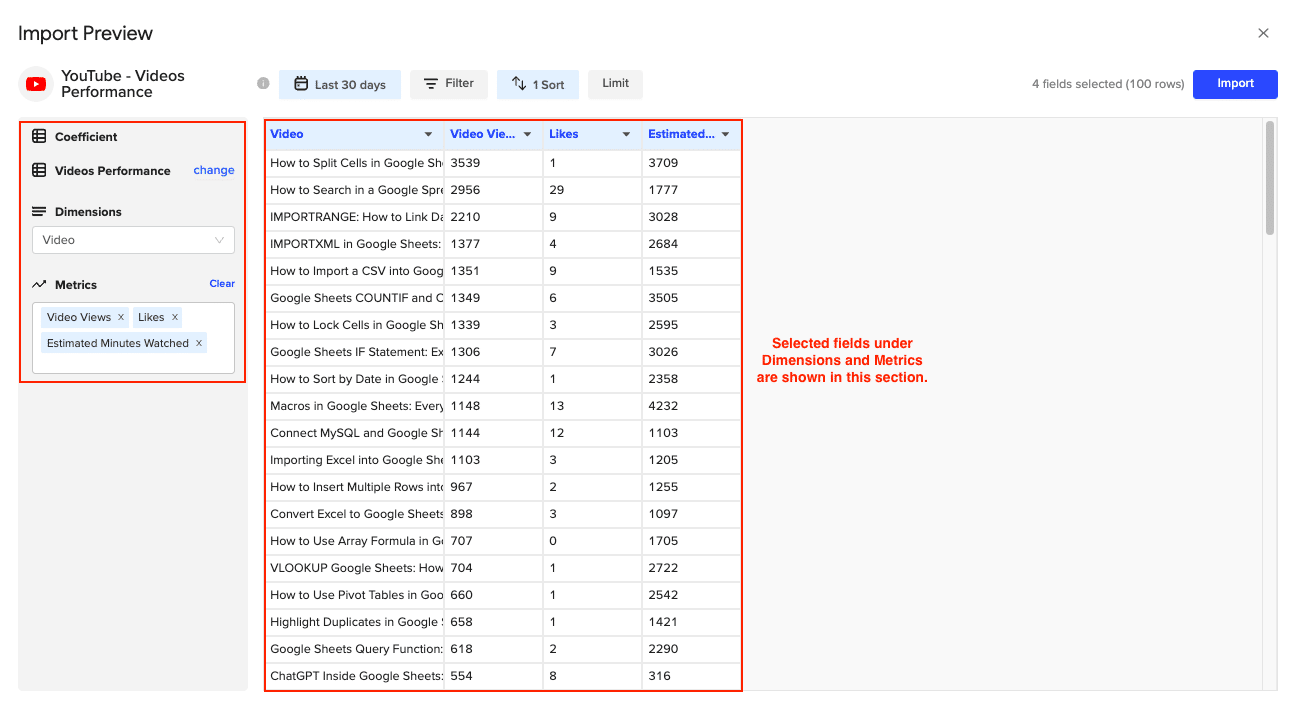Screen dimensions: 1297x709
Task: Open the Filter options
Action: [x=449, y=84]
